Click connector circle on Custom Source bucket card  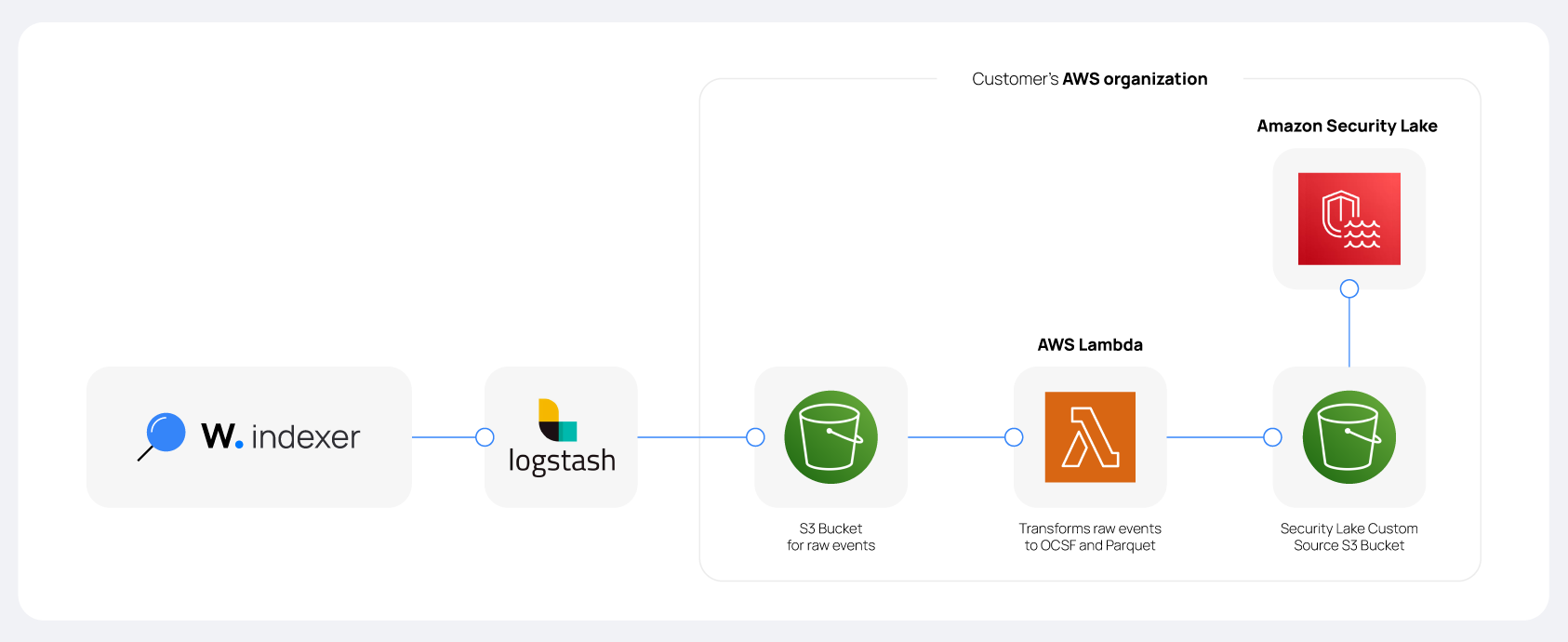pos(1272,437)
